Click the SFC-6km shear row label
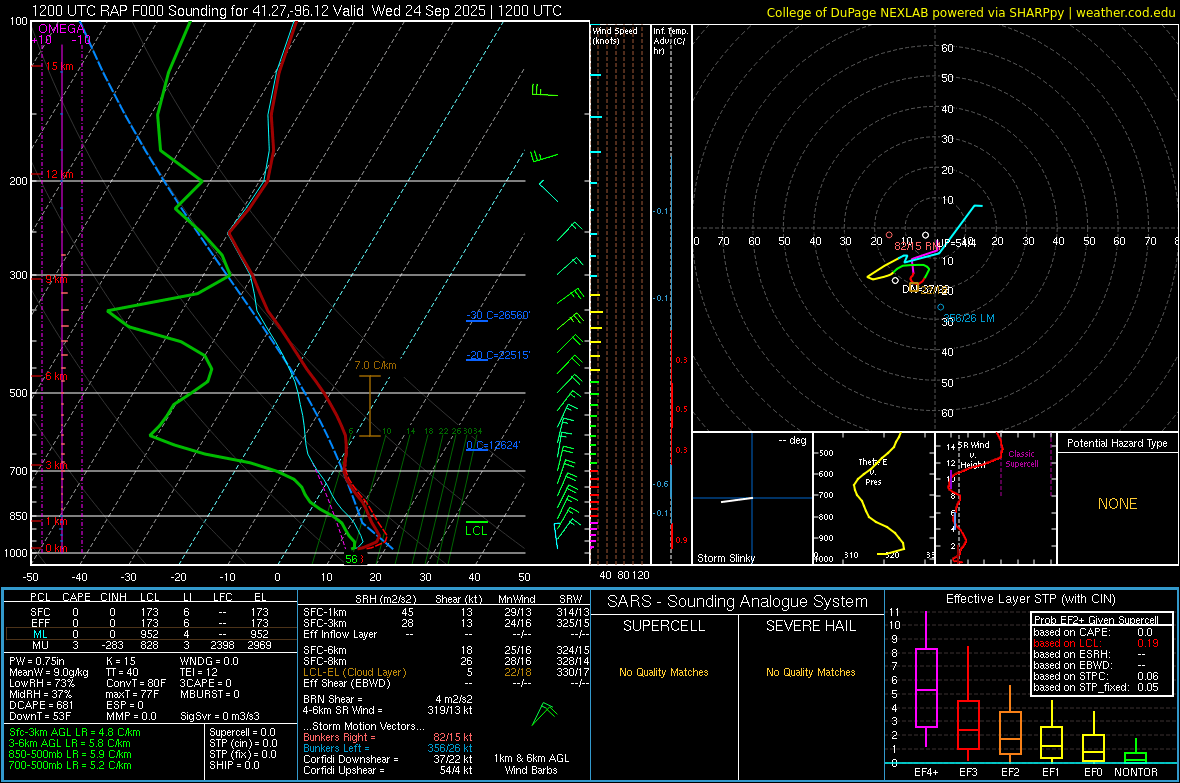 (x=325, y=650)
